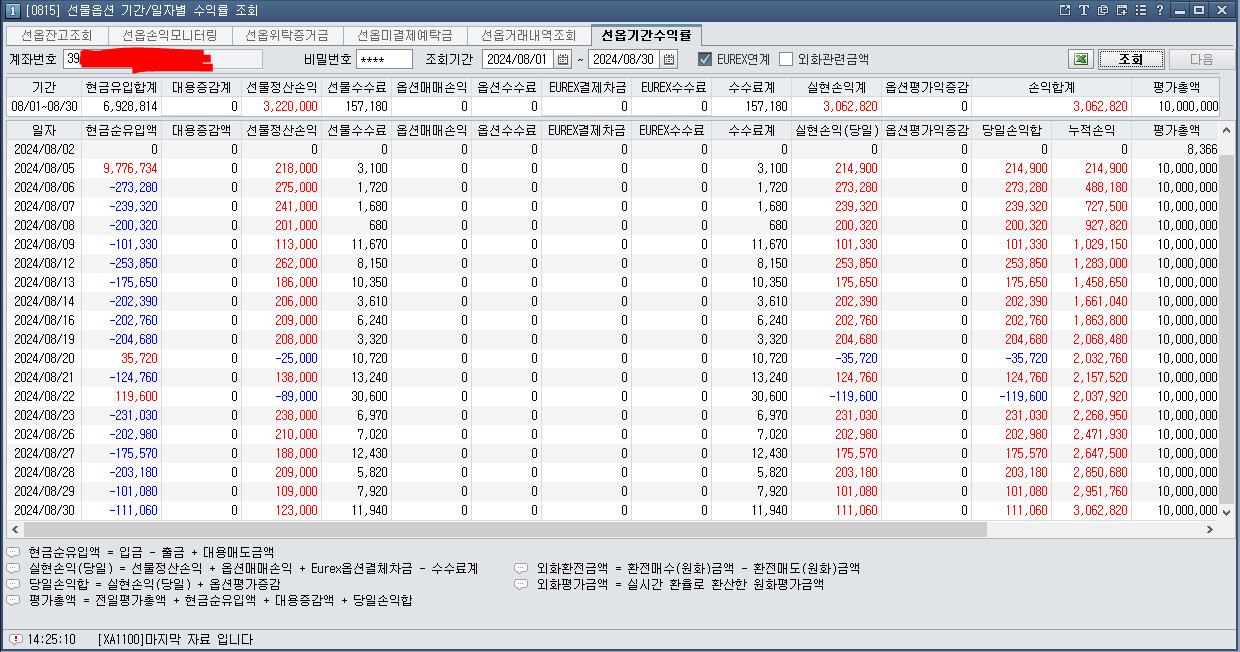Click the 당일손익합 column header
The image size is (1240, 652).
pyautogui.click(x=1010, y=130)
